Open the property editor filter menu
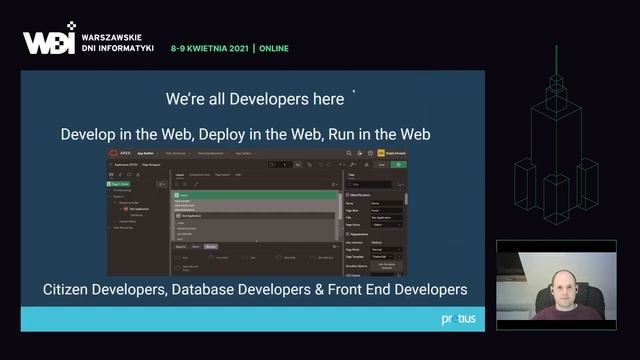 point(400,184)
